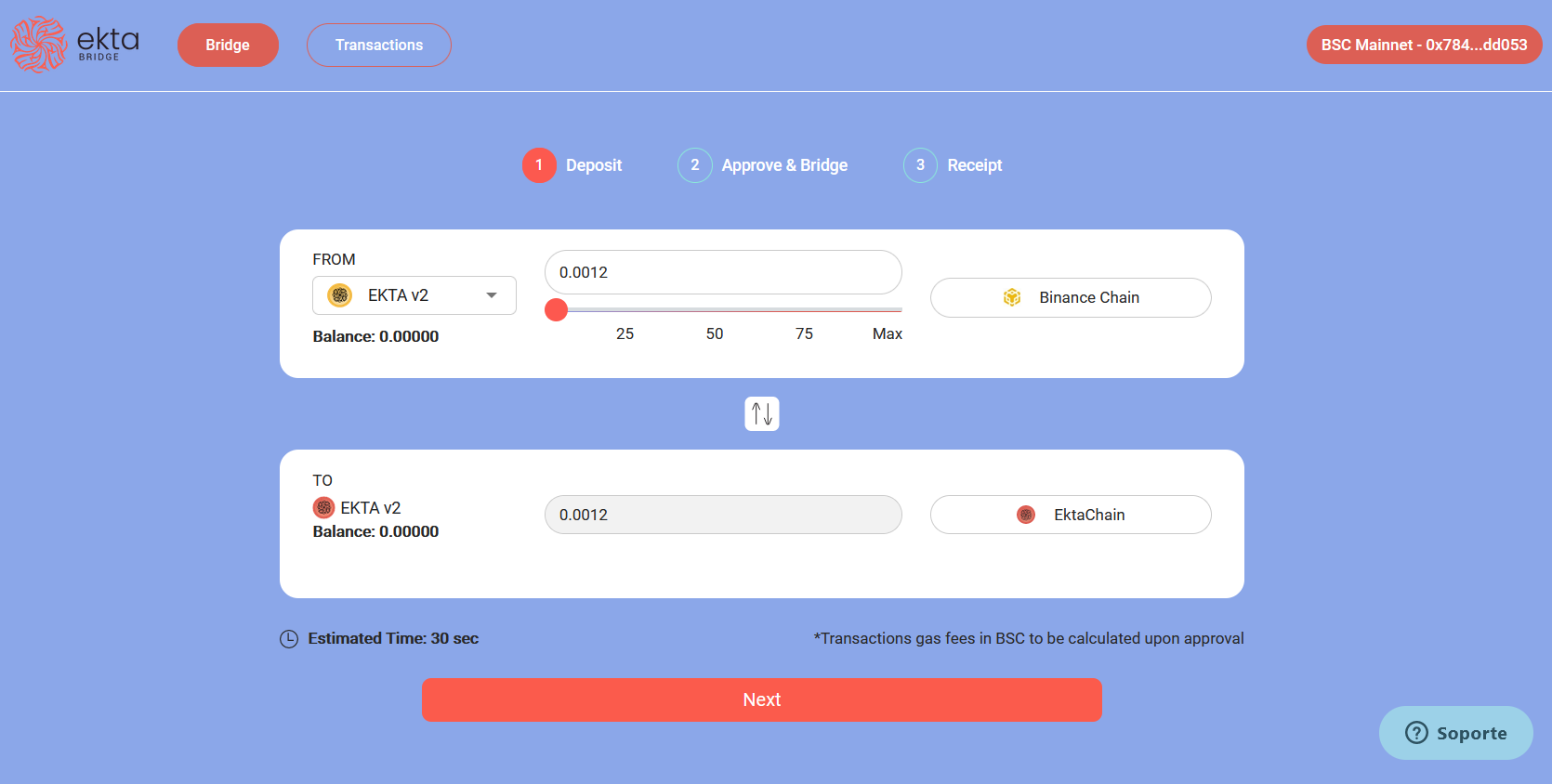Image resolution: width=1552 pixels, height=784 pixels.
Task: Click the Approve & Bridge step label
Action: click(x=784, y=165)
